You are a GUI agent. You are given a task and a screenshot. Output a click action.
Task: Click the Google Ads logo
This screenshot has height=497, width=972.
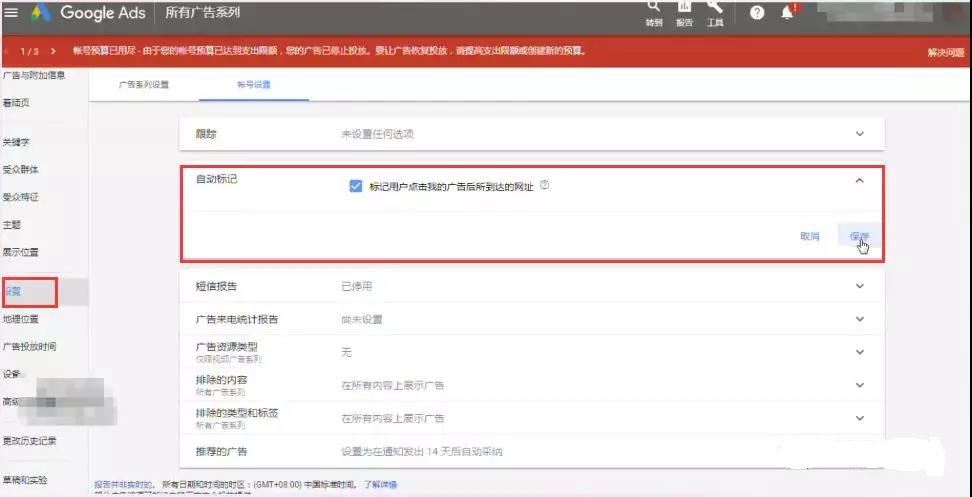[x=87, y=12]
